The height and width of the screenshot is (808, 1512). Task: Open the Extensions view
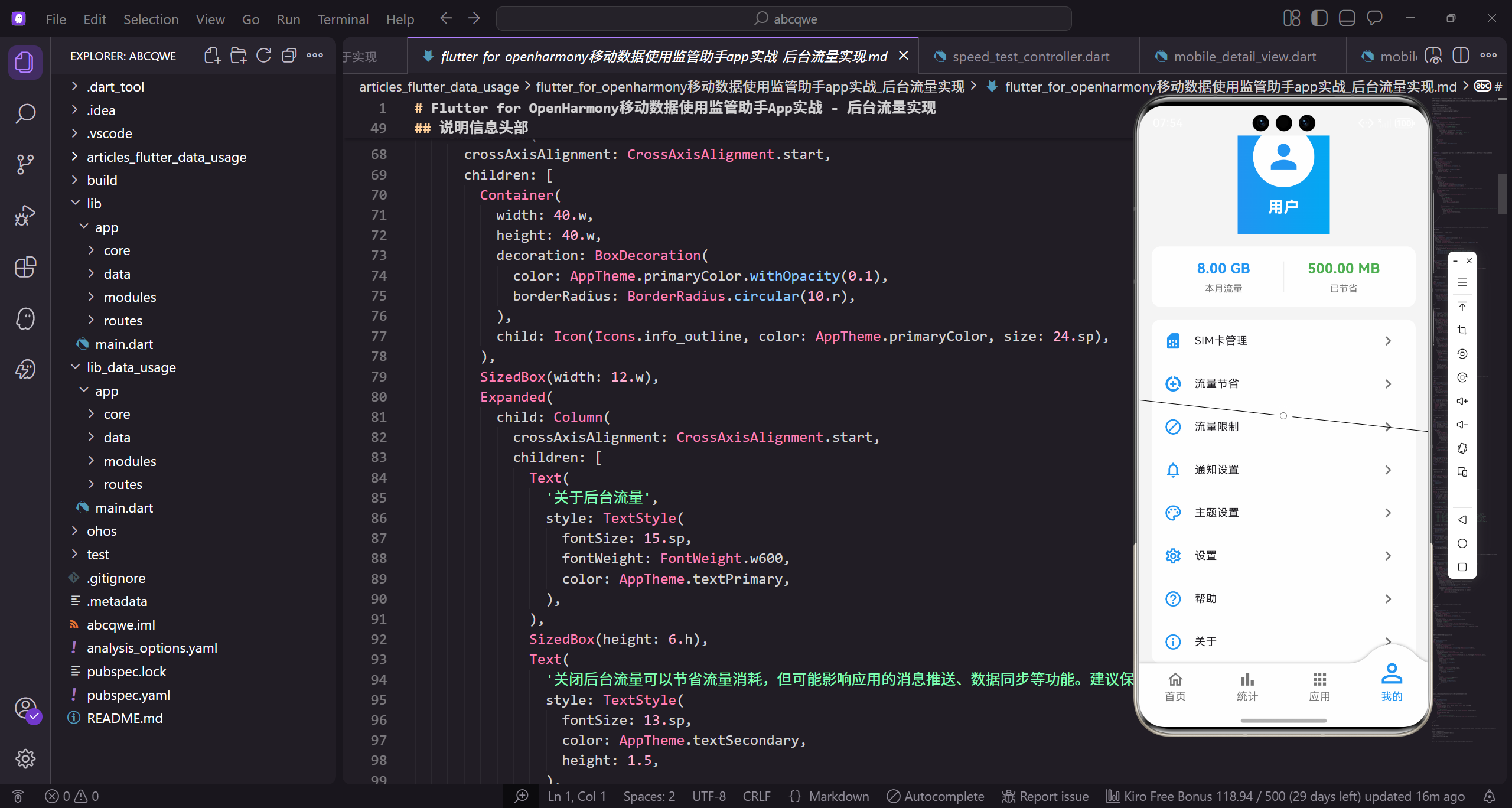[25, 267]
